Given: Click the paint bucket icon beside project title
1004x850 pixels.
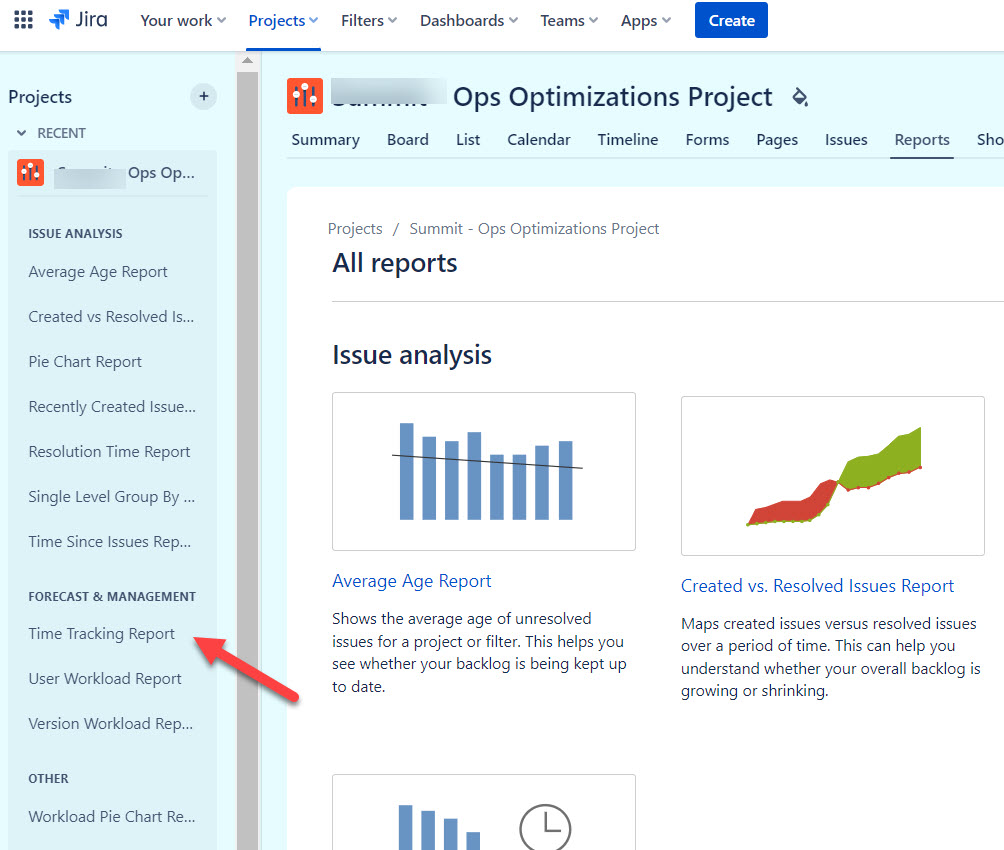Looking at the screenshot, I should tap(800, 97).
